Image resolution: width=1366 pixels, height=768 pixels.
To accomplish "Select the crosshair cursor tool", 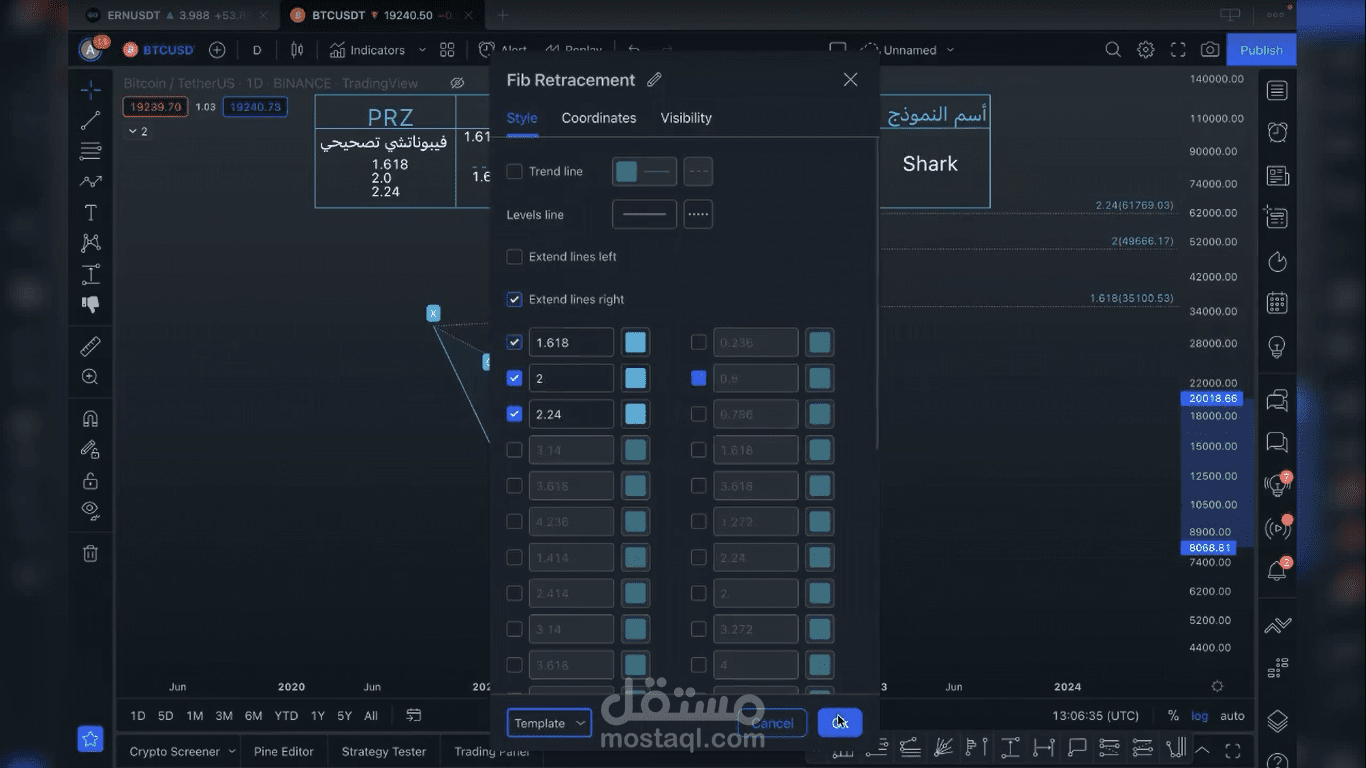I will pos(90,90).
